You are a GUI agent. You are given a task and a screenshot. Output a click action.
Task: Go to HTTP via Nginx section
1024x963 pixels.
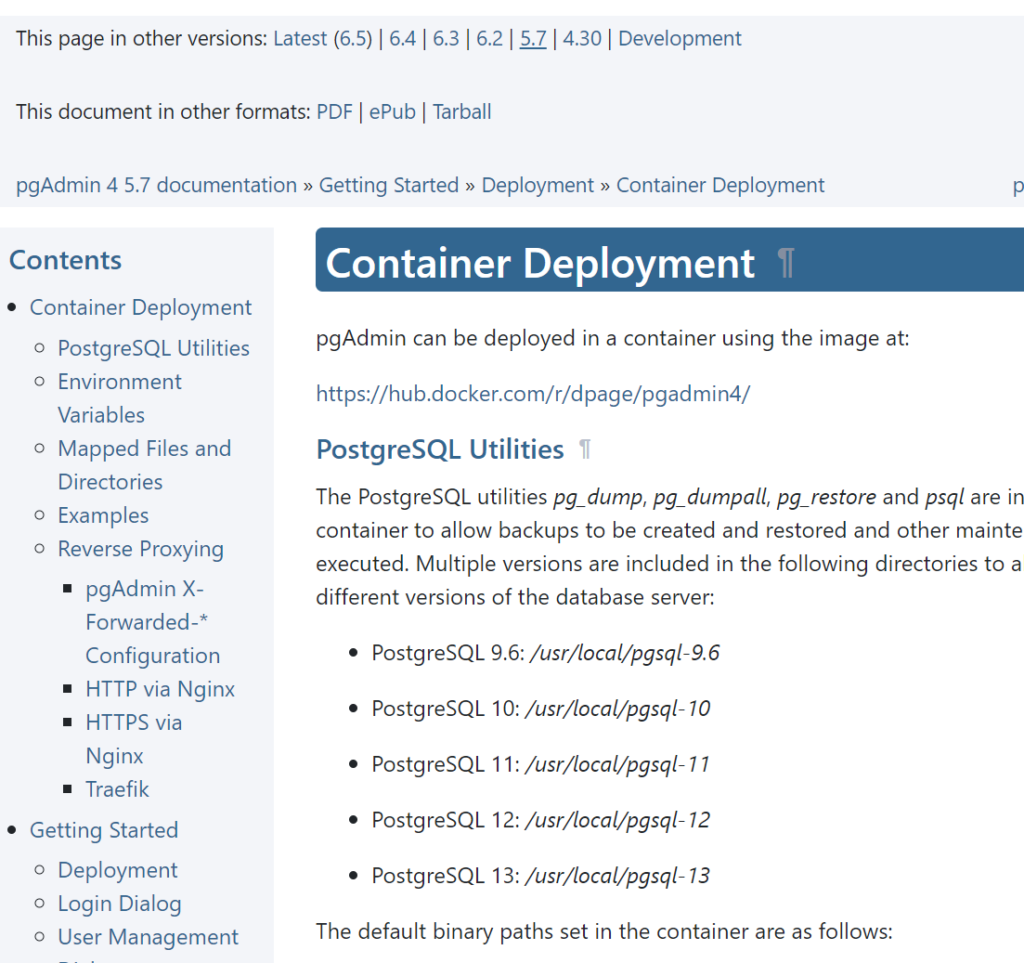pos(160,689)
